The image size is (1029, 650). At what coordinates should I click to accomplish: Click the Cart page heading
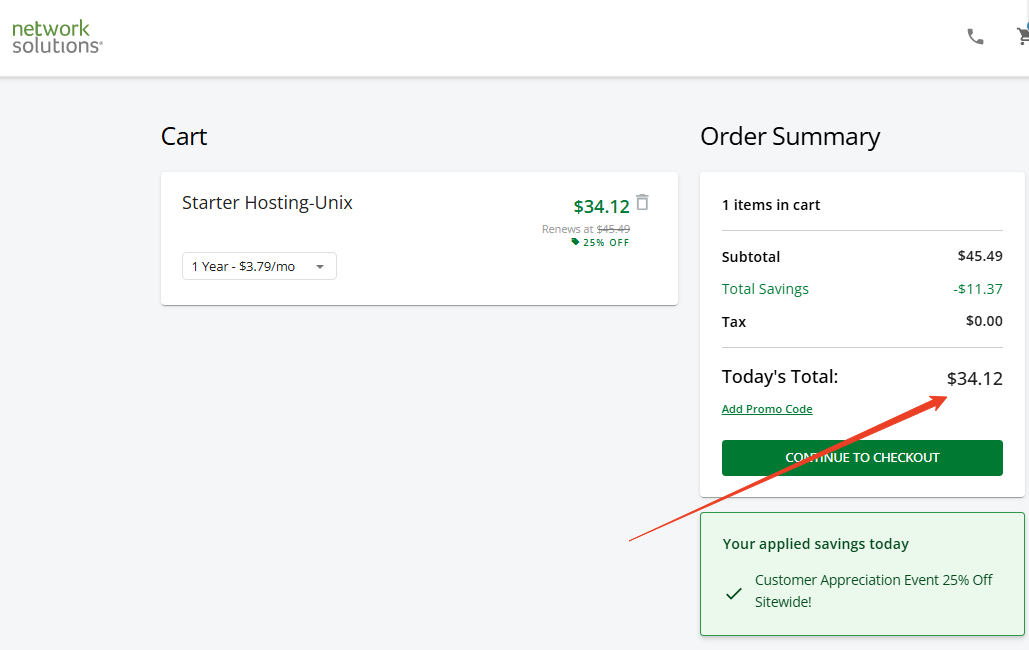184,137
